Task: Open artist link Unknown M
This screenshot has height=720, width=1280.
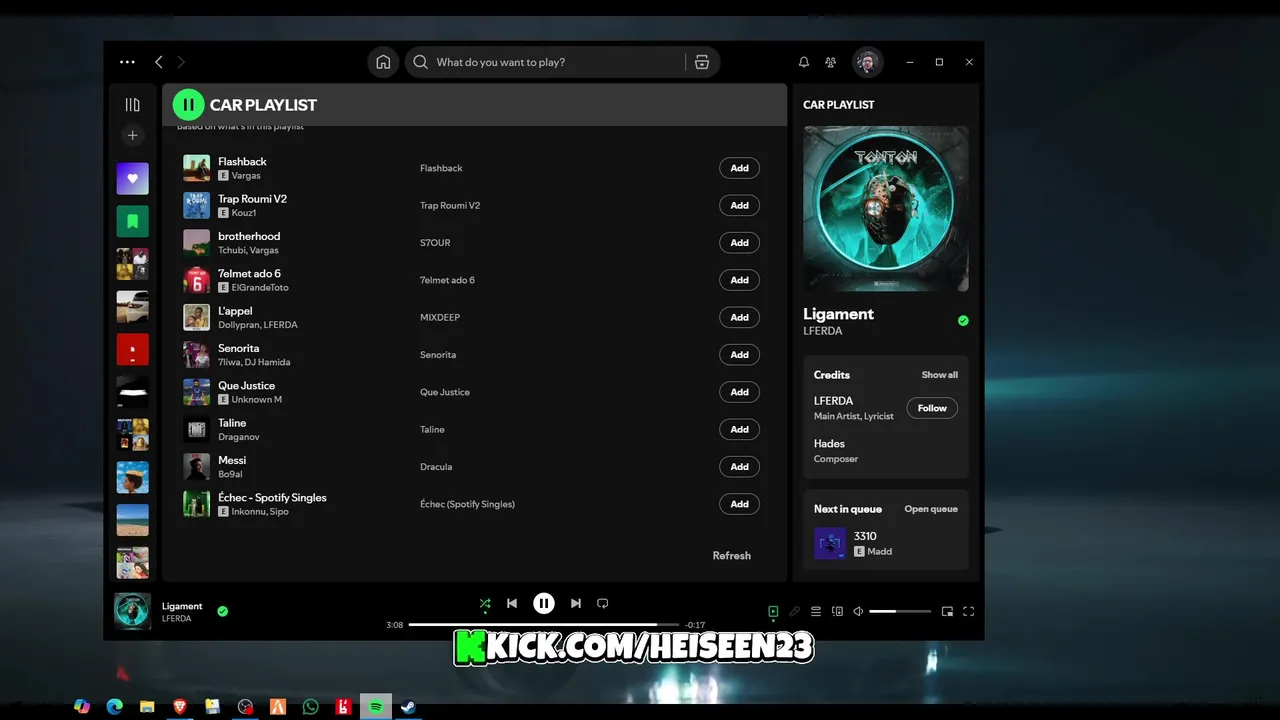Action: 257,400
